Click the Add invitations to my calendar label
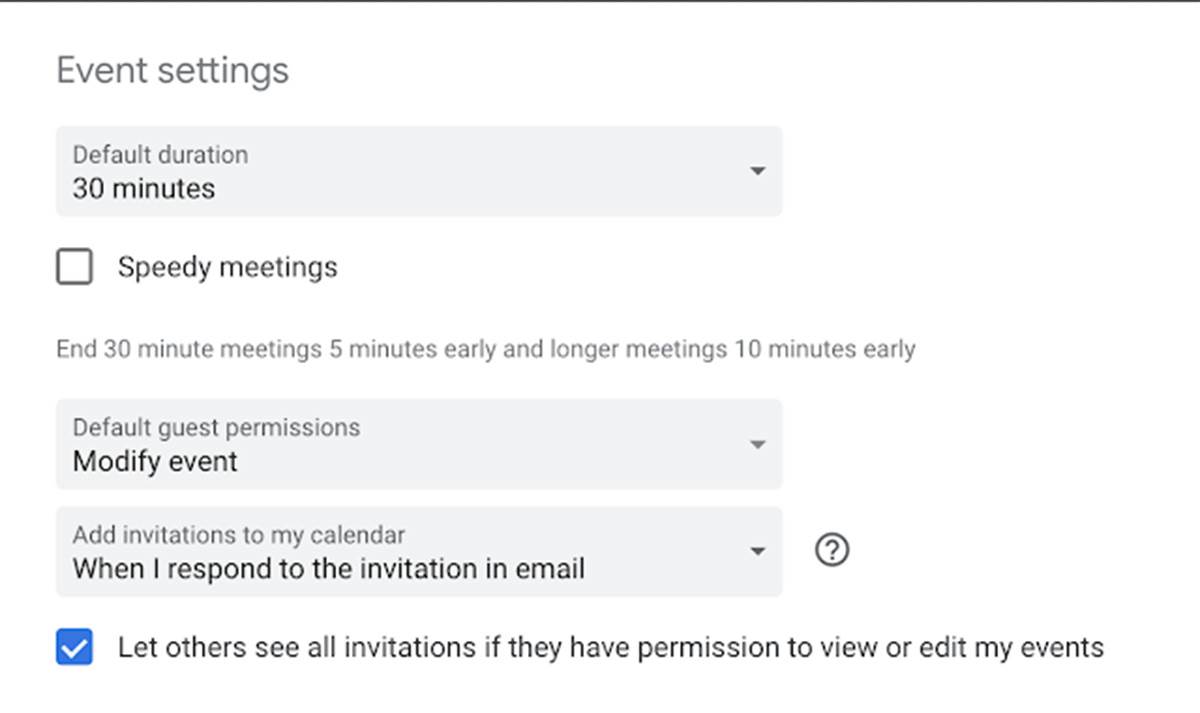The height and width of the screenshot is (713, 1200). (x=237, y=535)
